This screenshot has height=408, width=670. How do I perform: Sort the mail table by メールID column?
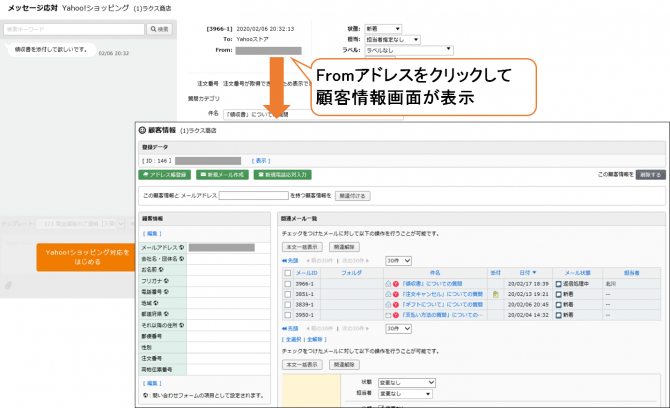coord(306,273)
